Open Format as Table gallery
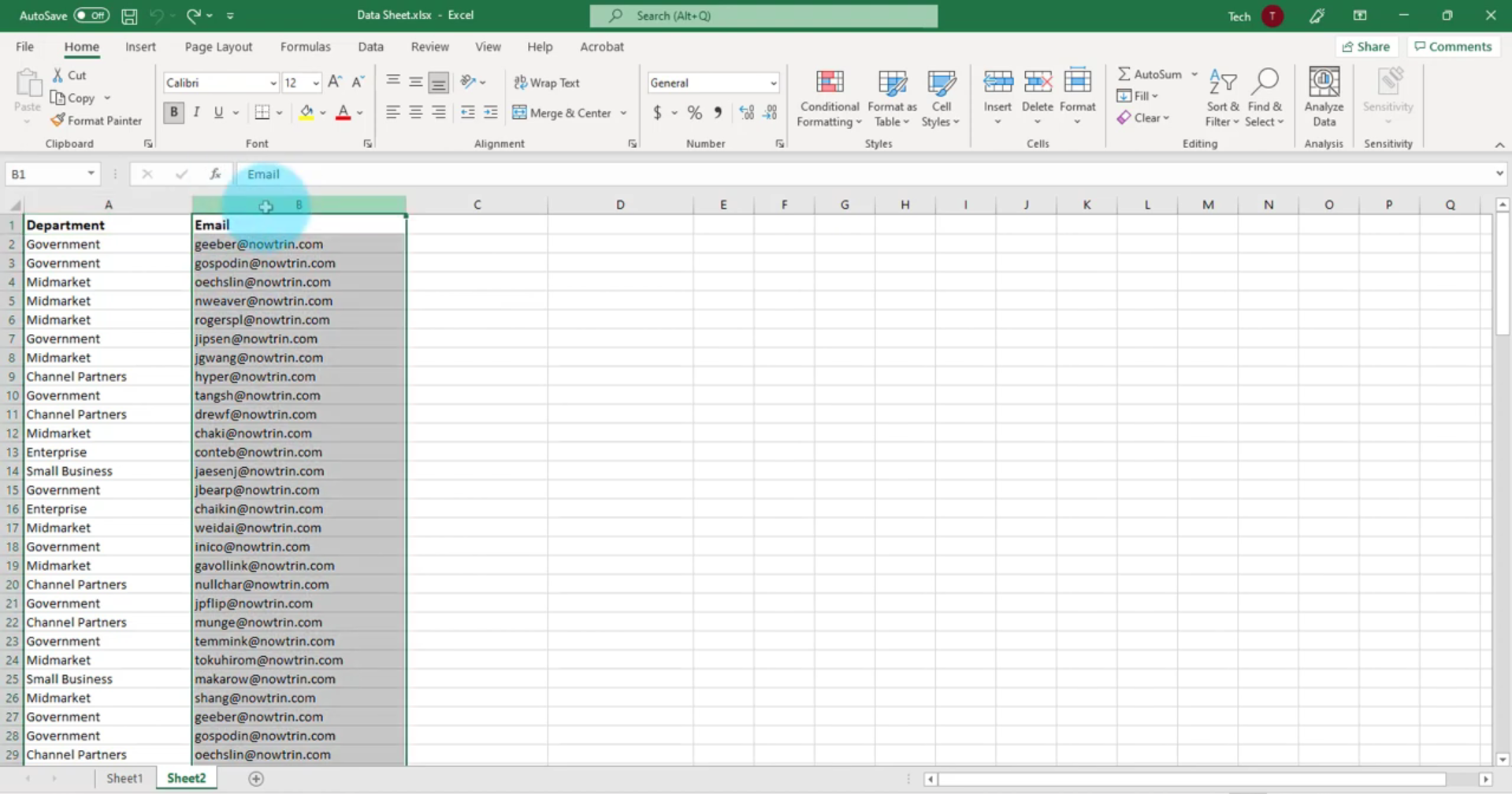This screenshot has width=1512, height=794. click(892, 97)
